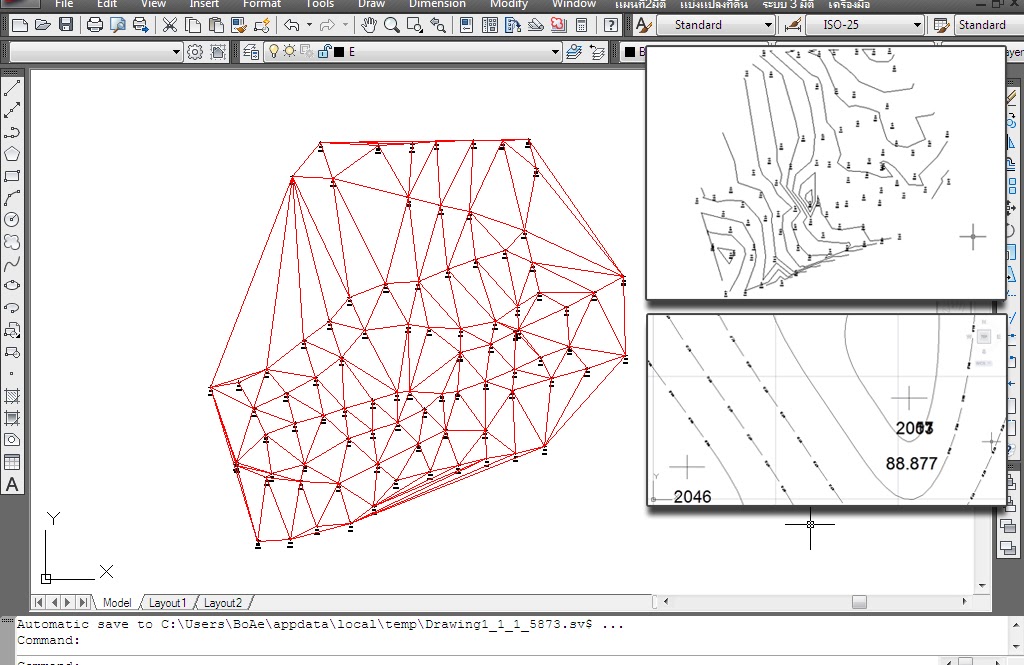Open the Dimension menu
This screenshot has width=1024, height=665.
pyautogui.click(x=437, y=4)
